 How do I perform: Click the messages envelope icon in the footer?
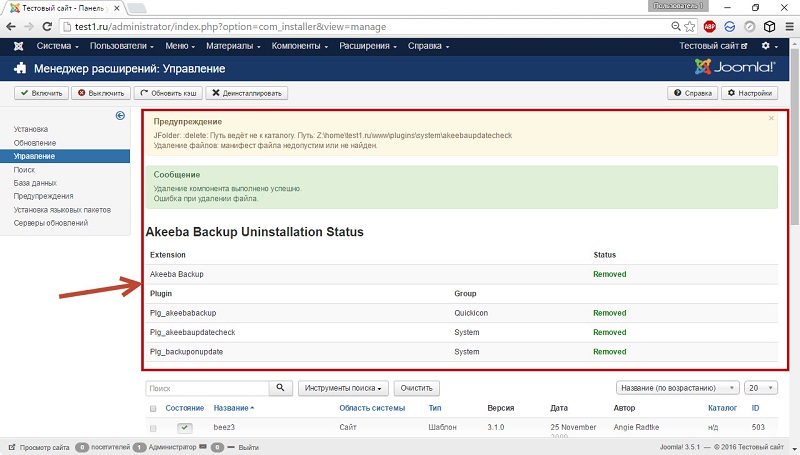[x=203, y=447]
